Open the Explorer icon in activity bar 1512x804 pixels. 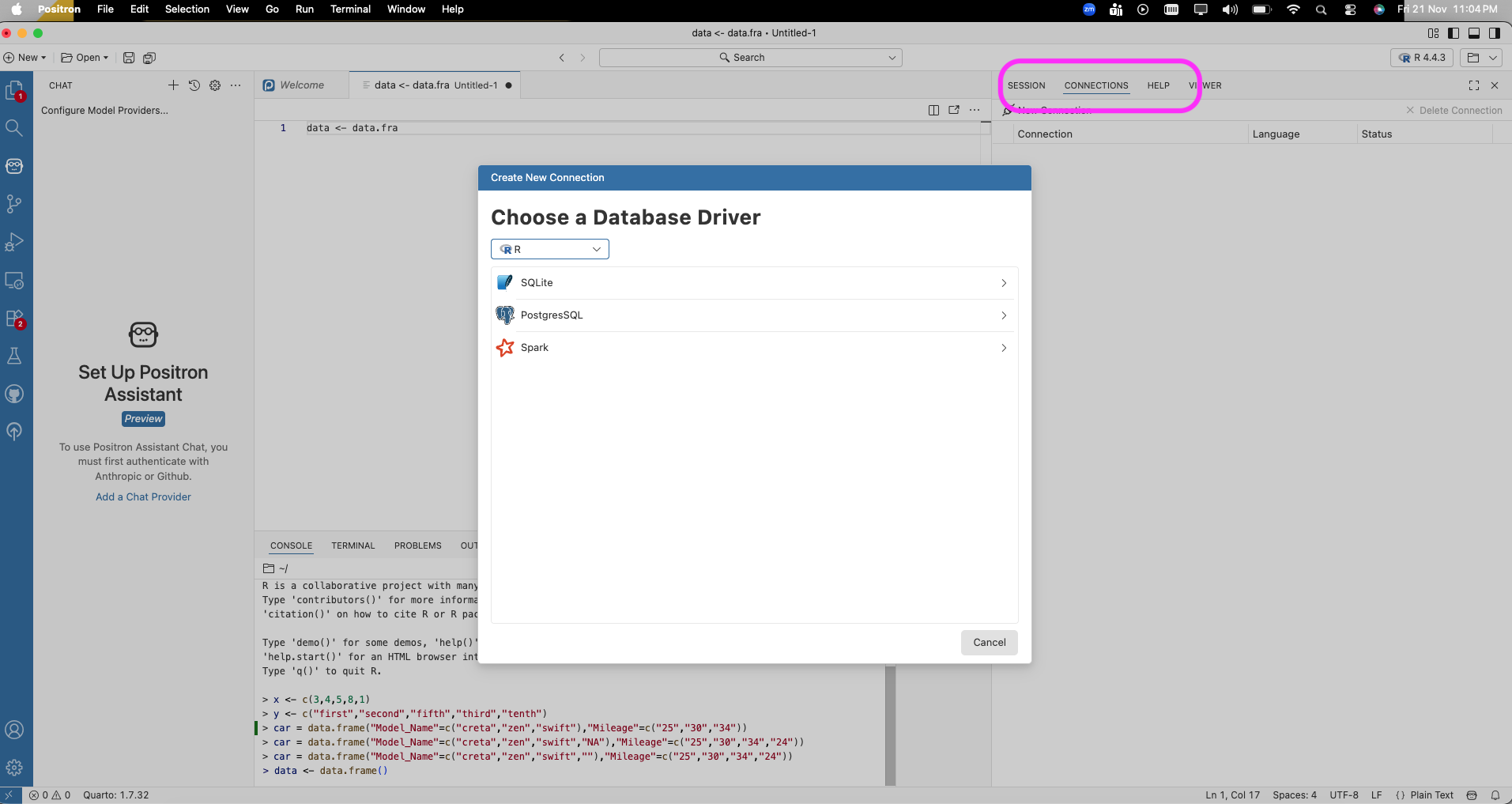14,90
